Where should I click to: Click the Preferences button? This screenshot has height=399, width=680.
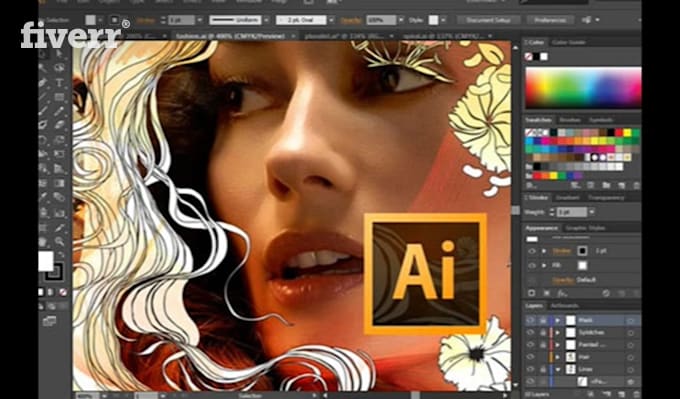(x=550, y=20)
